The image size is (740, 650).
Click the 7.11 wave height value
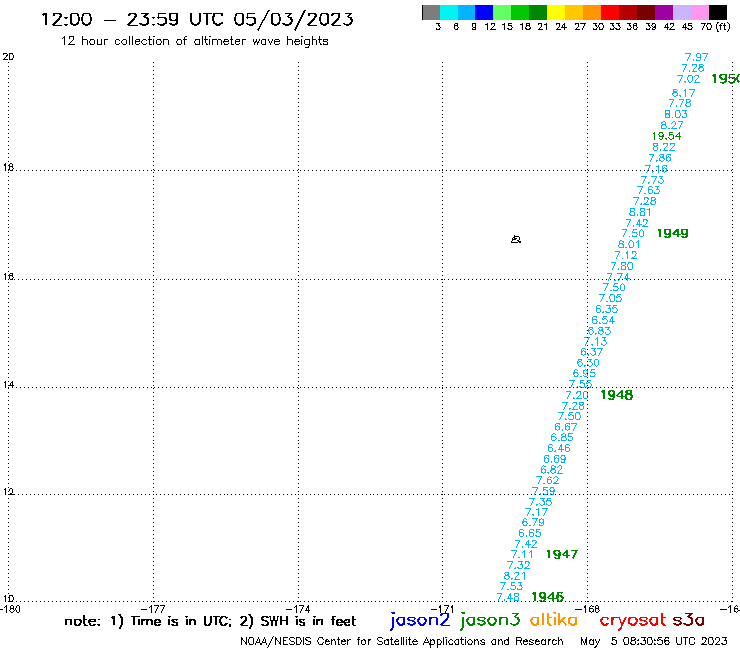click(522, 554)
